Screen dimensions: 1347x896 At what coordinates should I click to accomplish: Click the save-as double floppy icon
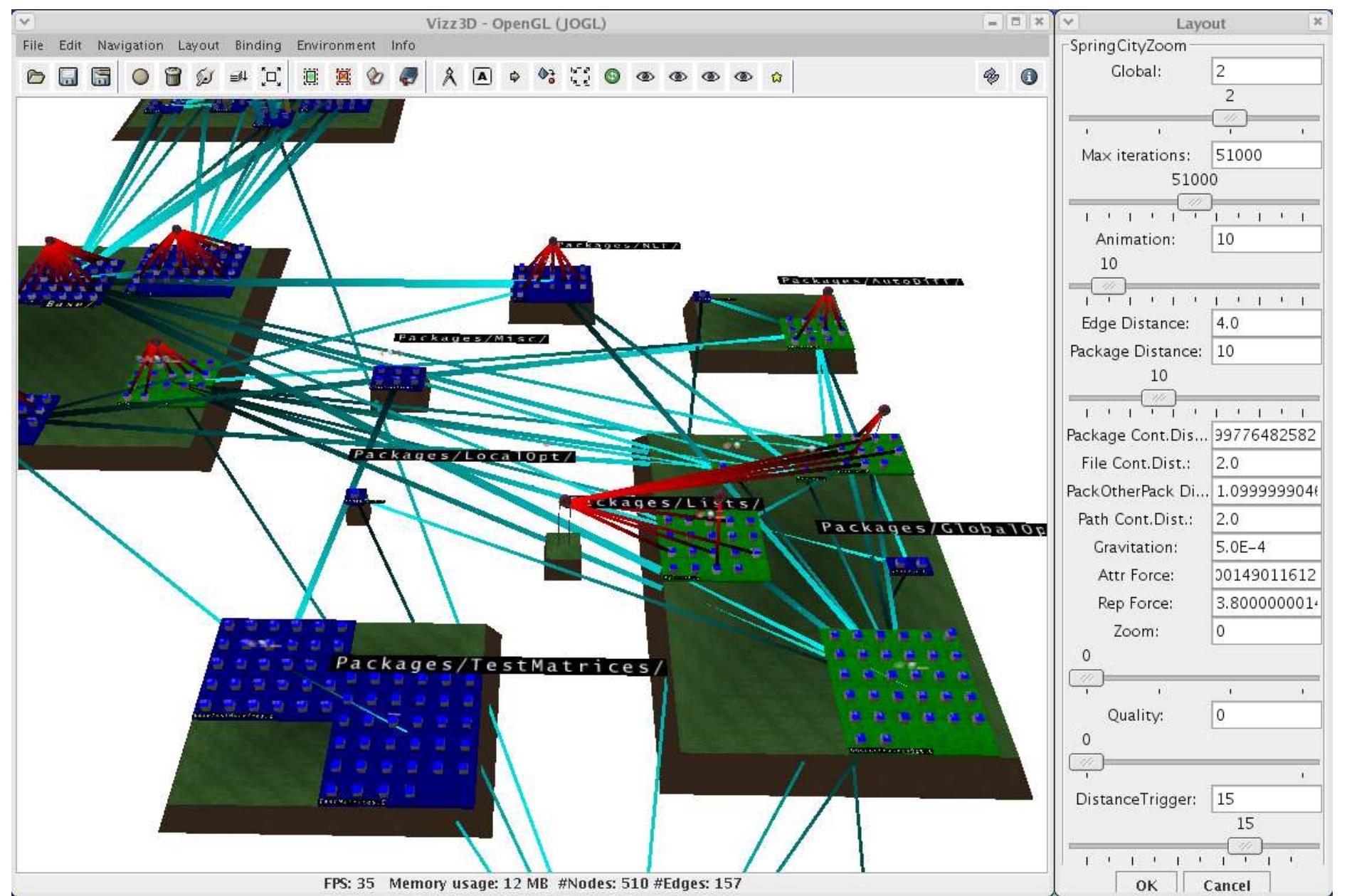[100, 76]
